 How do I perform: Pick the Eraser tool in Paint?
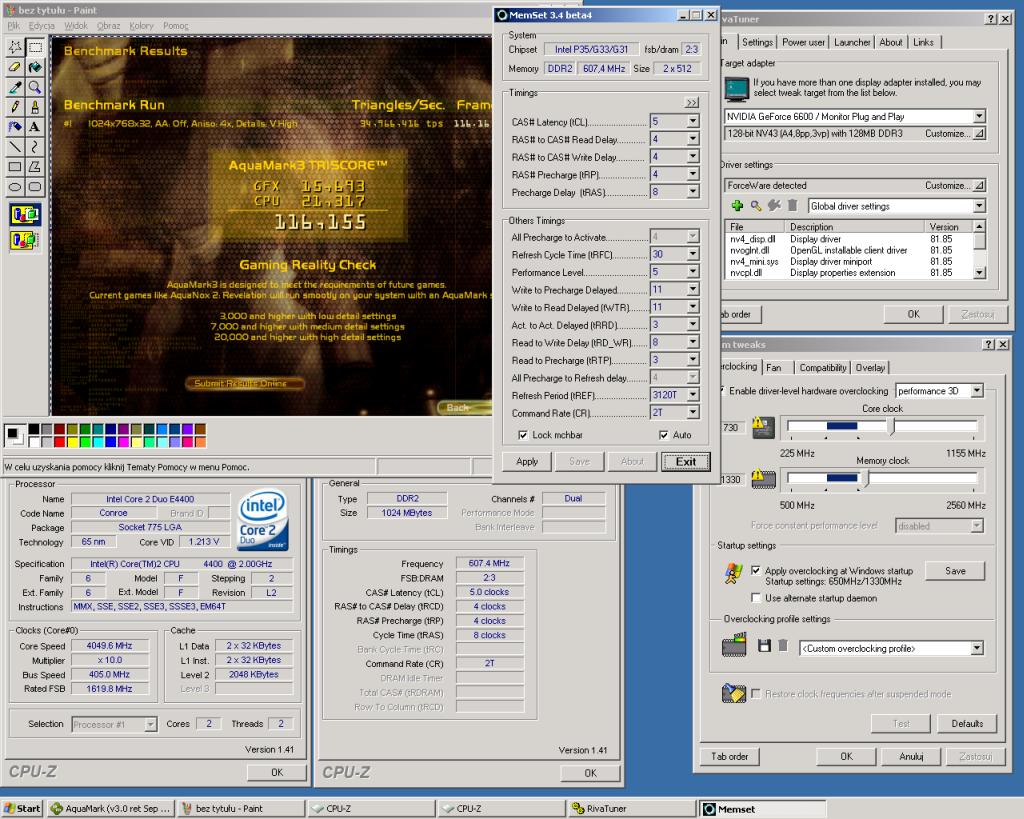tap(14, 67)
